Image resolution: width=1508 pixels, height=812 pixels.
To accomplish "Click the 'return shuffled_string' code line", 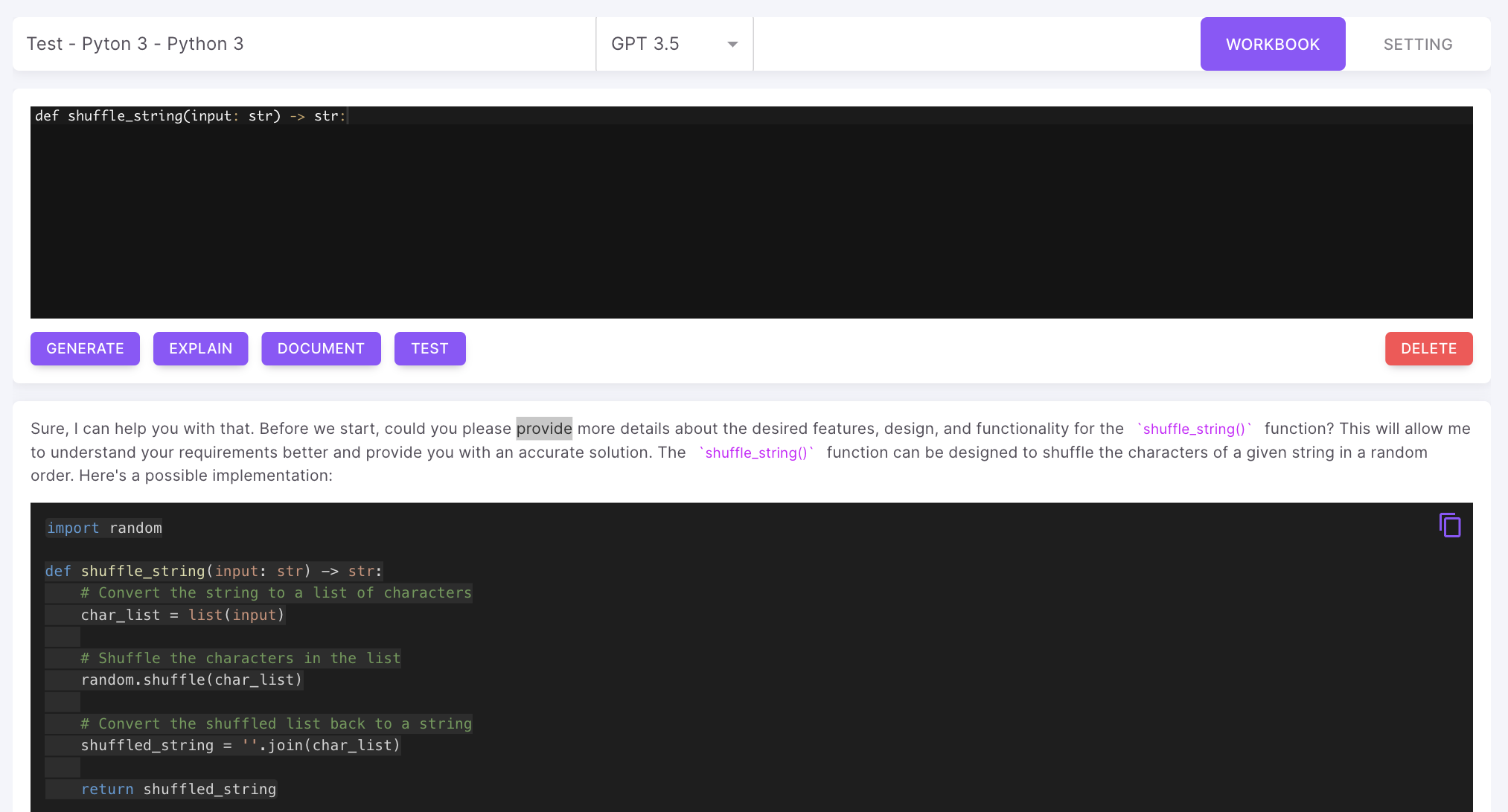I will pyautogui.click(x=179, y=789).
